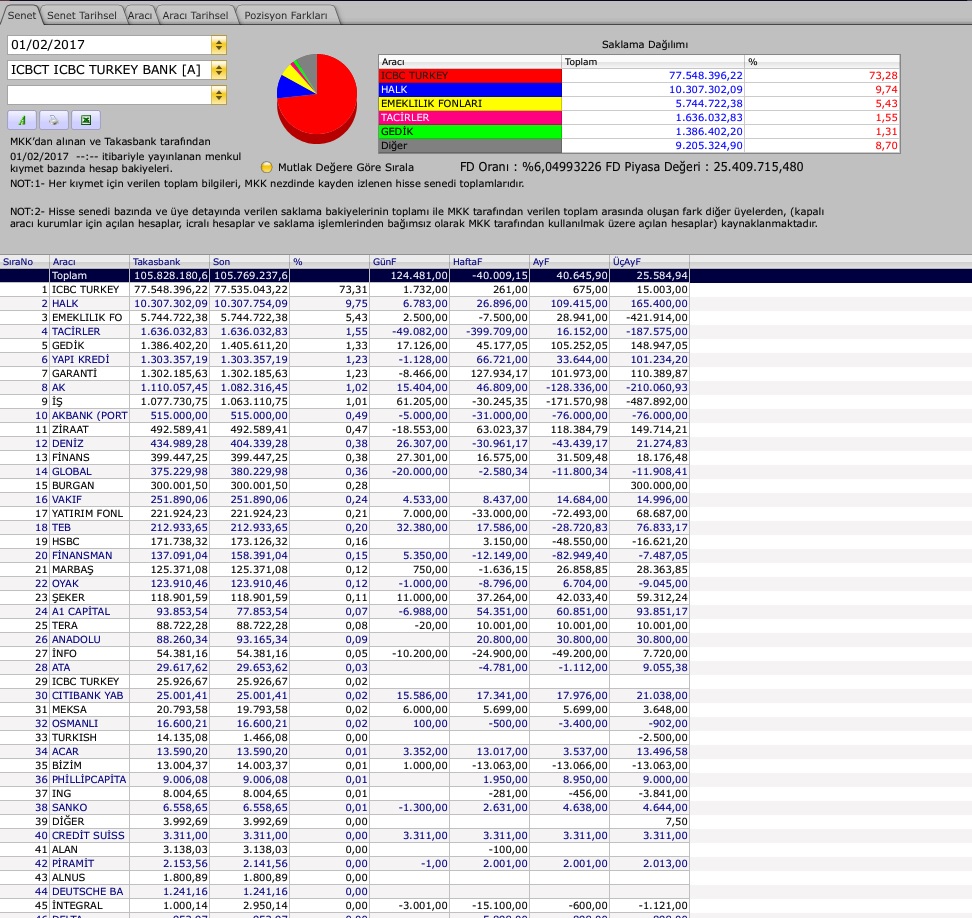The height and width of the screenshot is (918, 972).
Task: Click the blue HALK legend swatch
Action: pyautogui.click(x=470, y=89)
